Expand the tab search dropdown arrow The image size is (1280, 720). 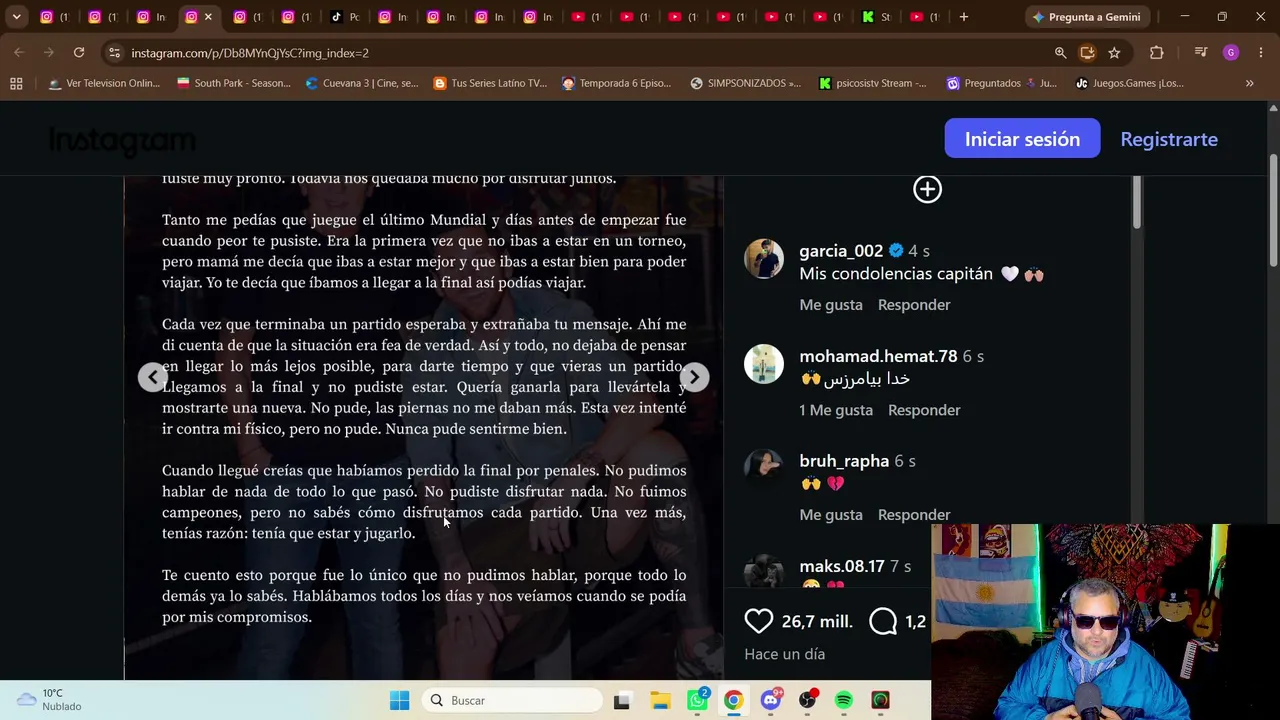pos(16,16)
